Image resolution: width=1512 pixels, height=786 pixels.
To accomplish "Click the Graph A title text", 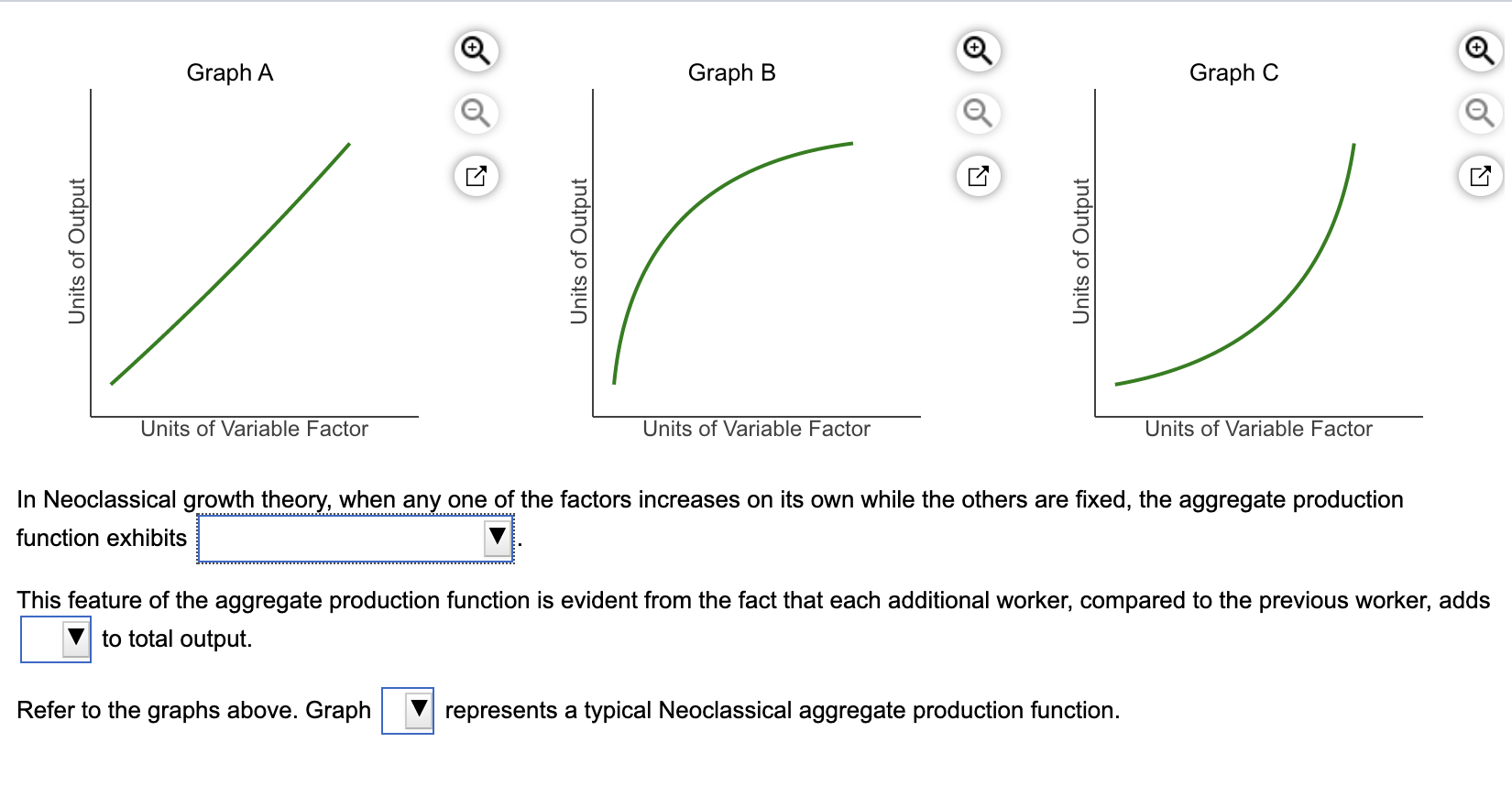I will point(229,72).
